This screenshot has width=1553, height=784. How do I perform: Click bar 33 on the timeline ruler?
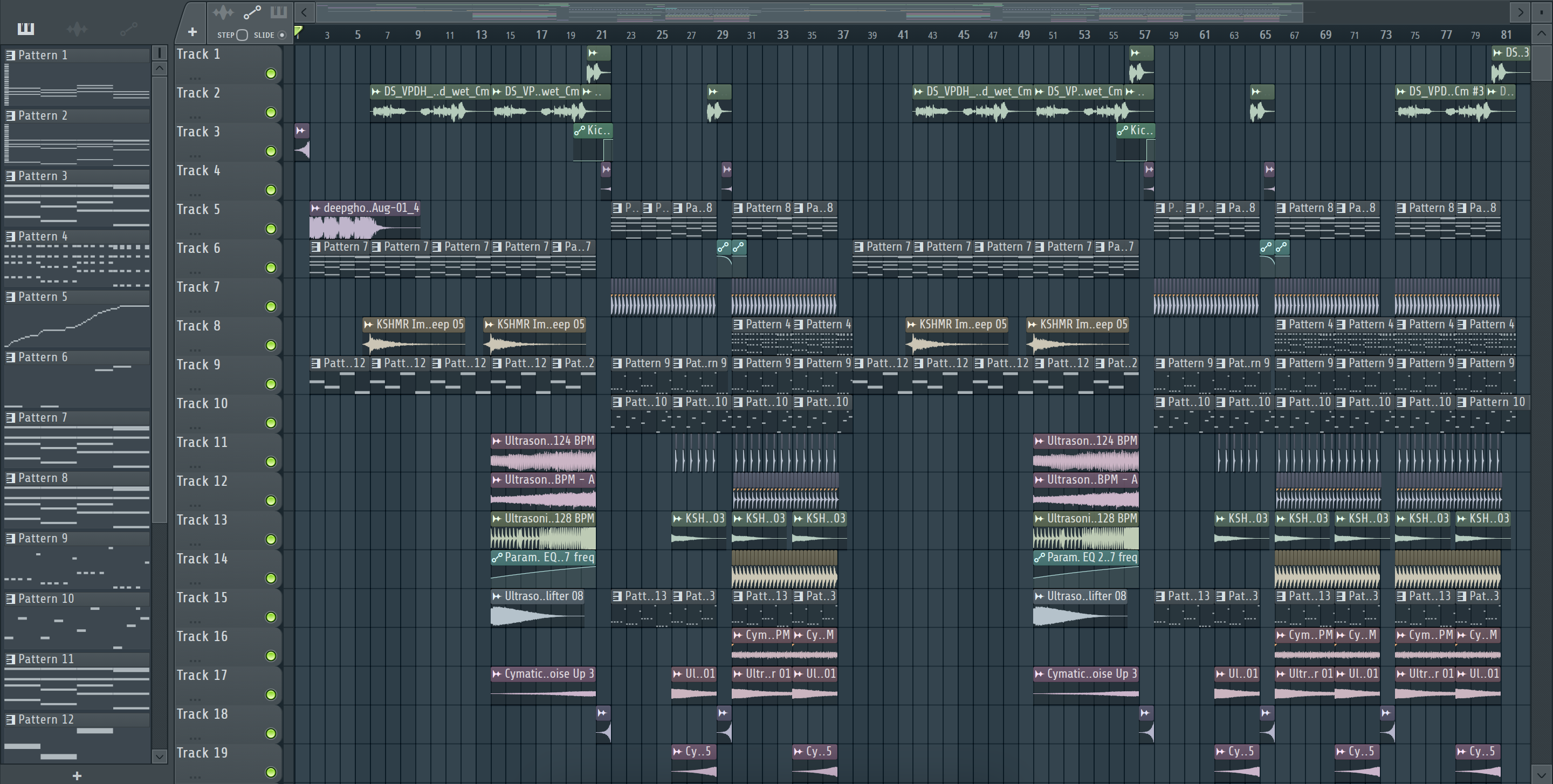click(782, 35)
